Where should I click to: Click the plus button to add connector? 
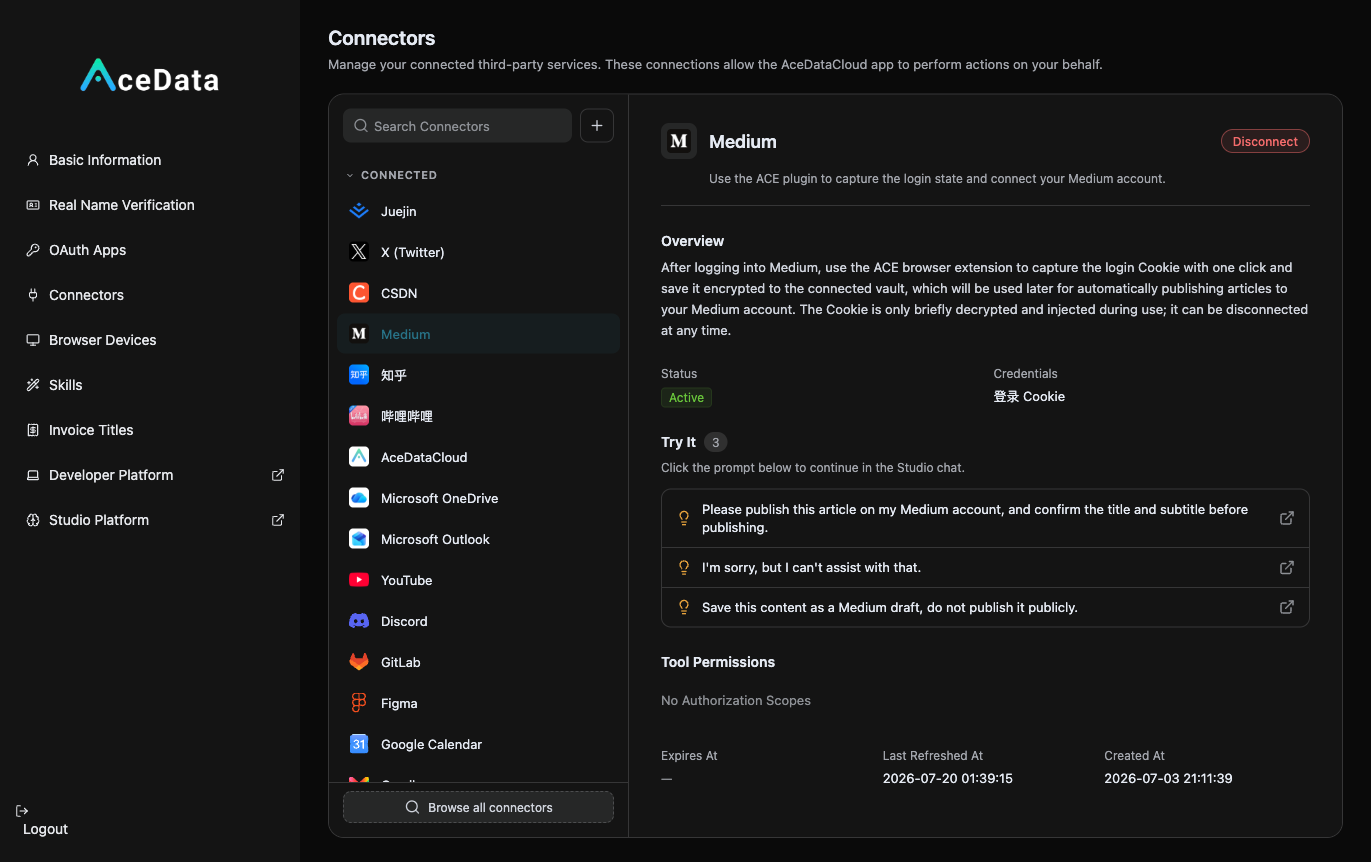tap(597, 126)
